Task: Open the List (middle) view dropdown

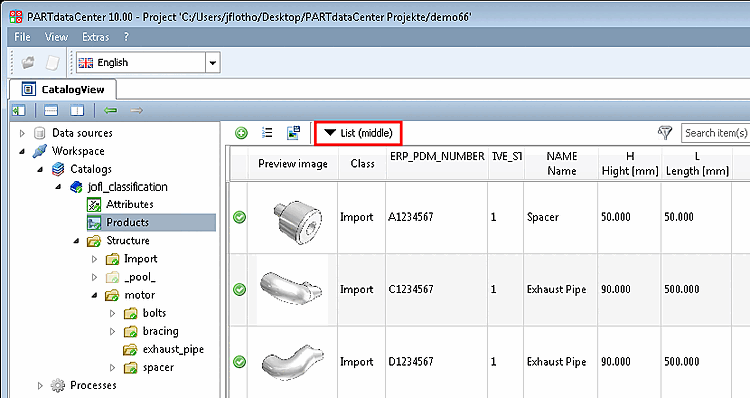Action: tap(358, 133)
